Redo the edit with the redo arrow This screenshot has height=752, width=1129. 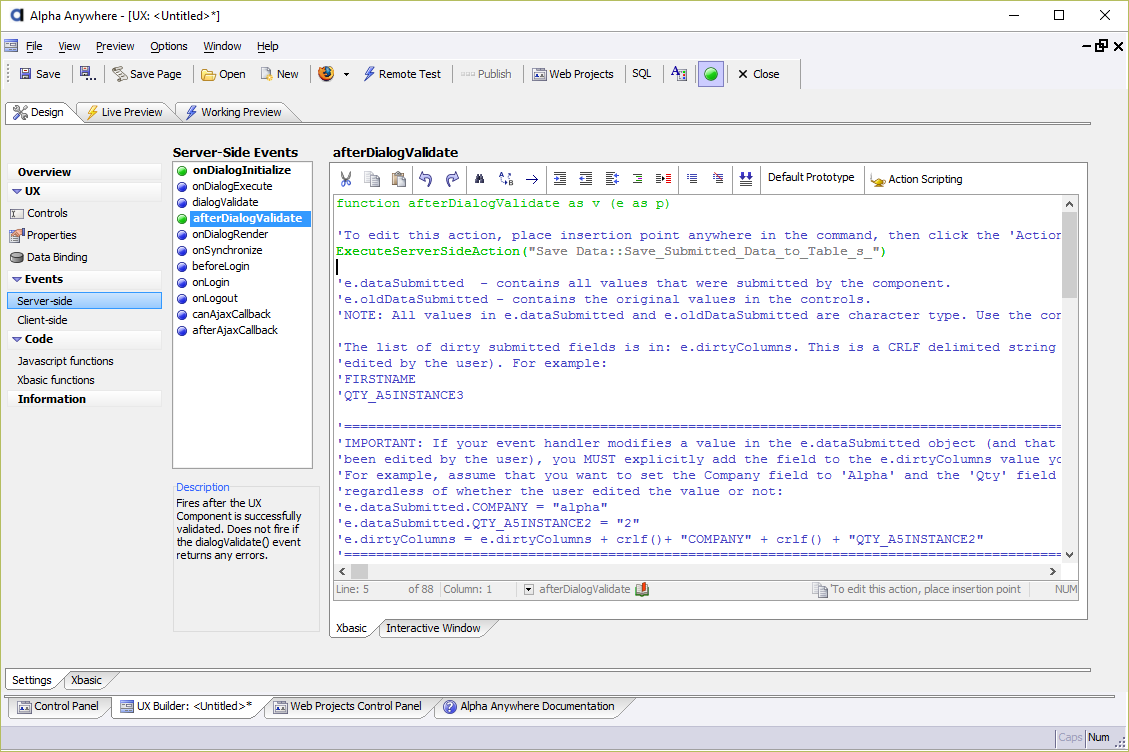452,179
